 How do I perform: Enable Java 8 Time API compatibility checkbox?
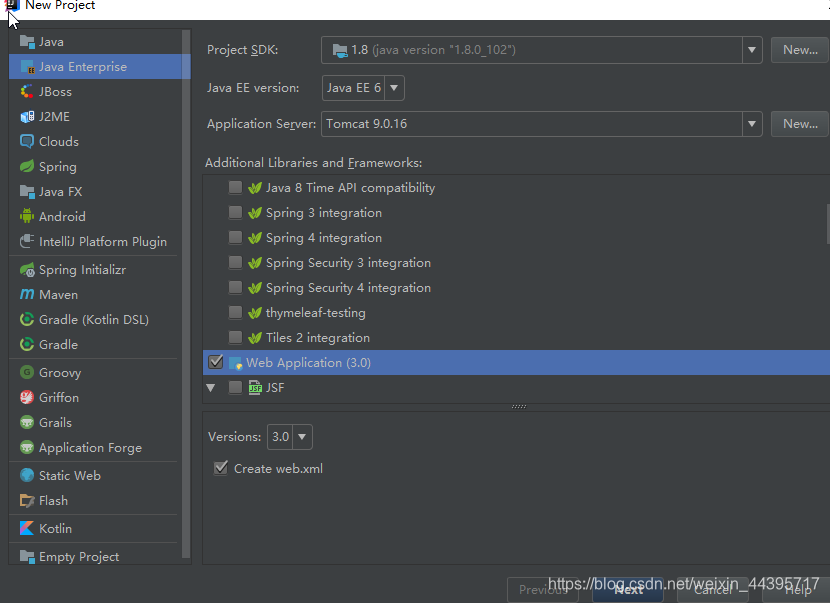tap(235, 187)
